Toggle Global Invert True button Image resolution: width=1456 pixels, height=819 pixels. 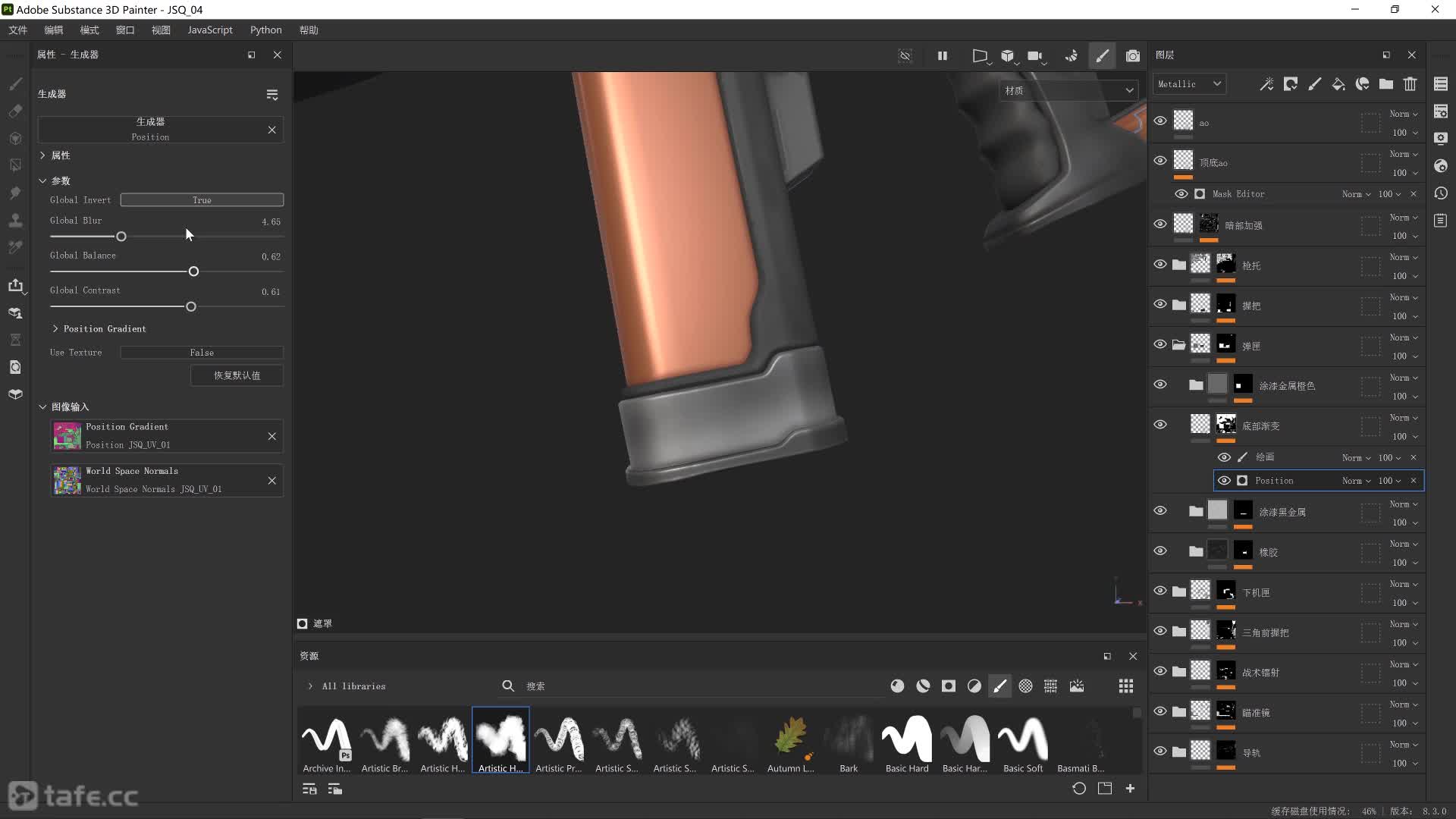pos(202,200)
